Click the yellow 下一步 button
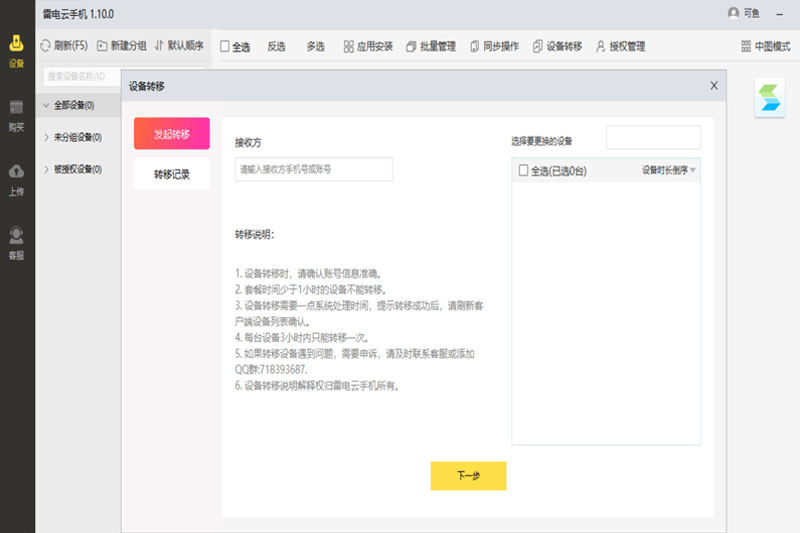The width and height of the screenshot is (800, 533). click(468, 476)
